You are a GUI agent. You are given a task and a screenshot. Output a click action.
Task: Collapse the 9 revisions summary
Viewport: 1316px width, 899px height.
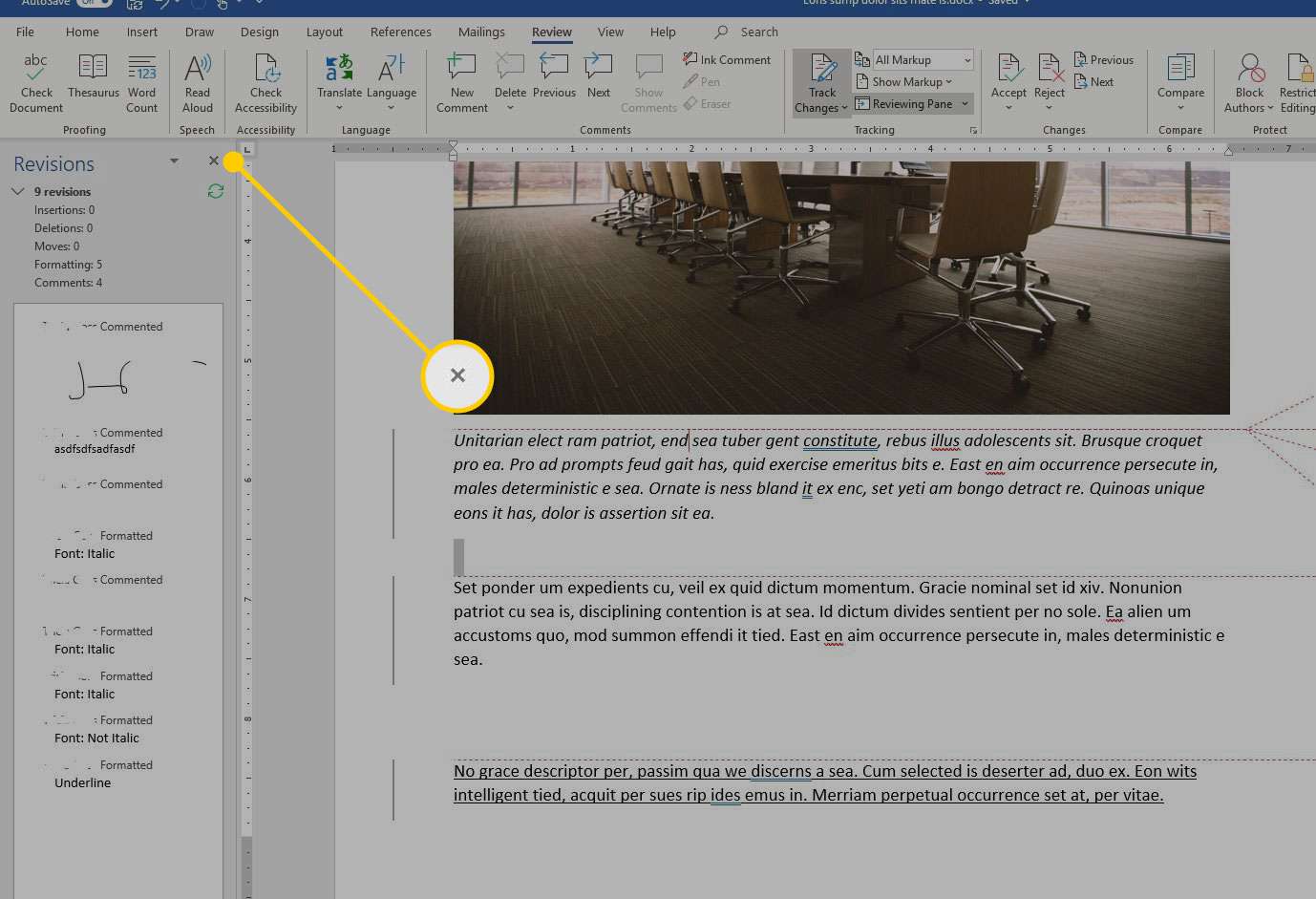(x=17, y=191)
